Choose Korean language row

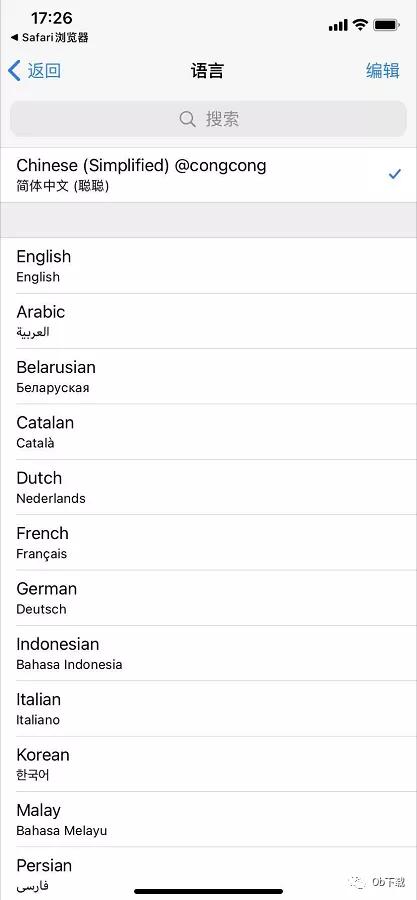(x=209, y=764)
